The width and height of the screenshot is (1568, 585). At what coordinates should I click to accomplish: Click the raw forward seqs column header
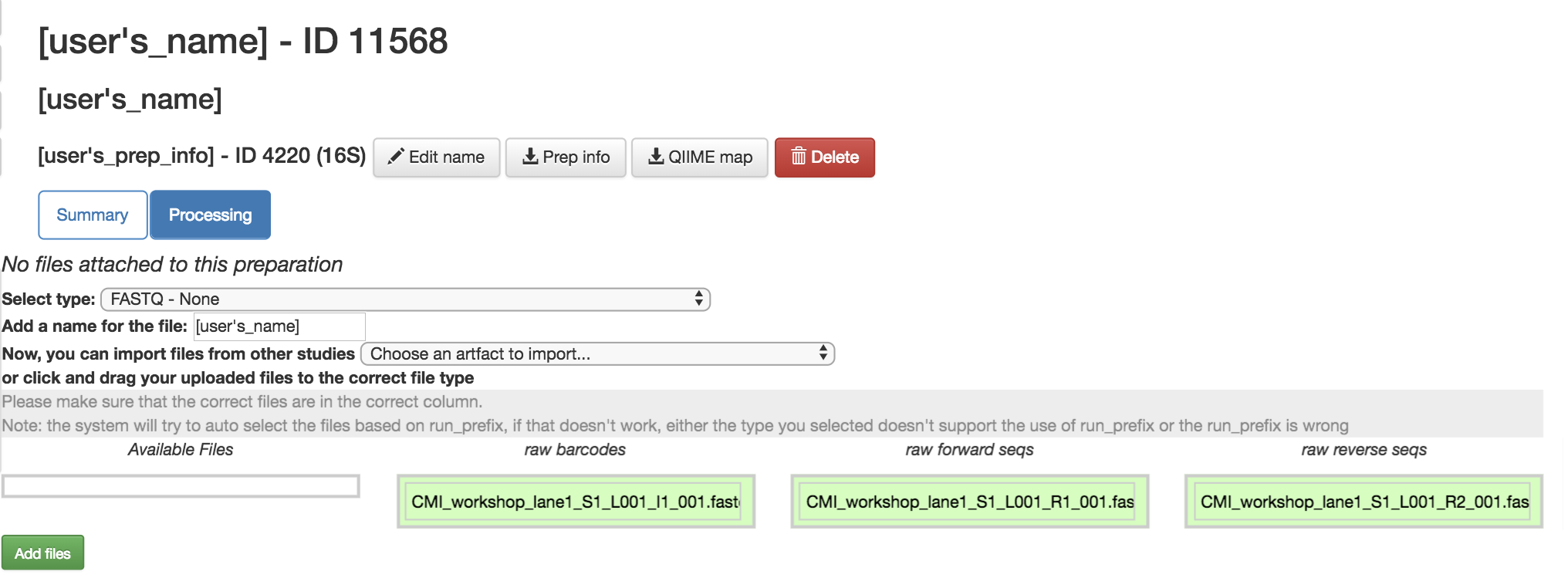[969, 449]
